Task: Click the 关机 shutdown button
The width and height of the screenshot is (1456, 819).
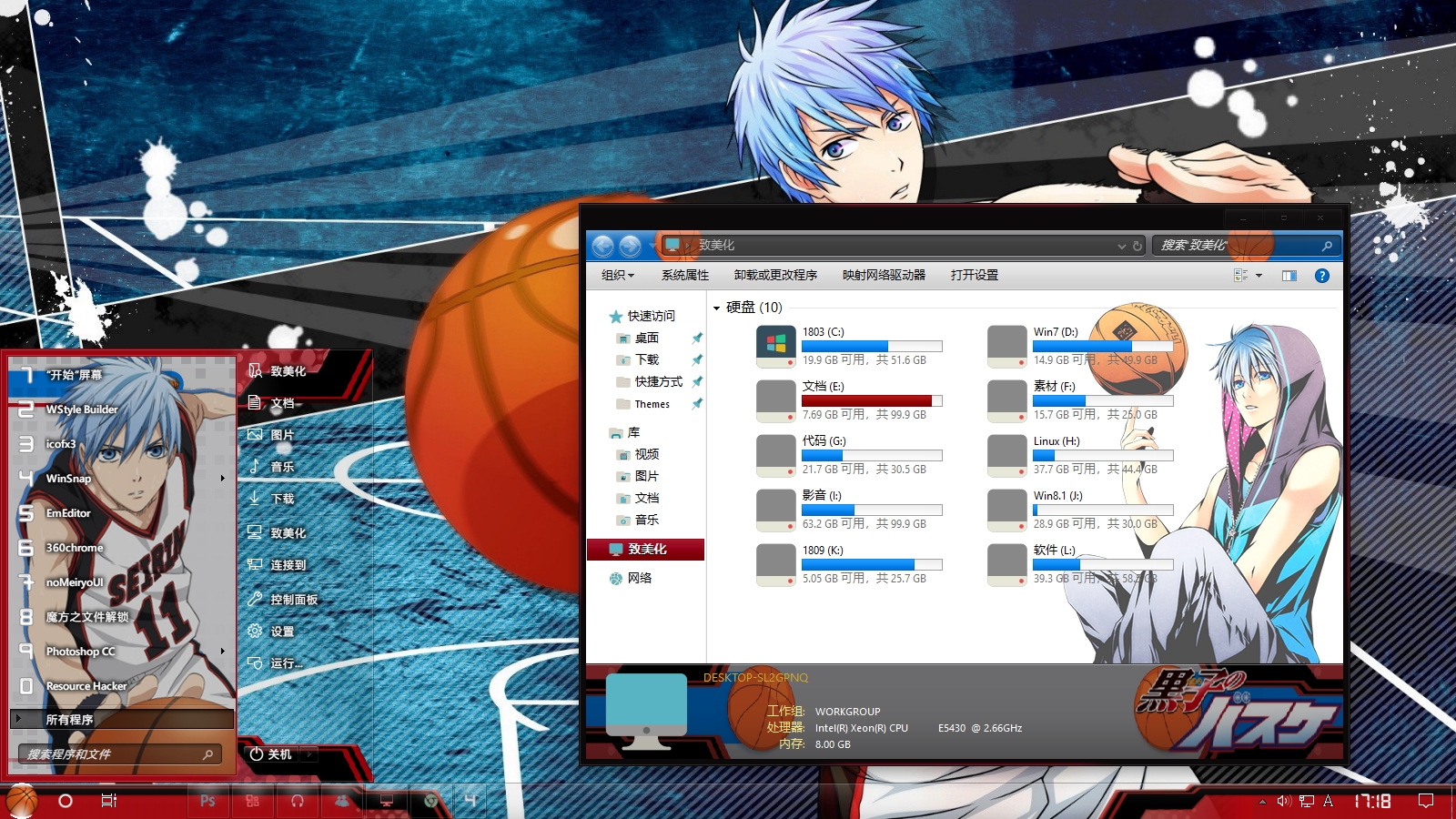Action: (x=272, y=754)
